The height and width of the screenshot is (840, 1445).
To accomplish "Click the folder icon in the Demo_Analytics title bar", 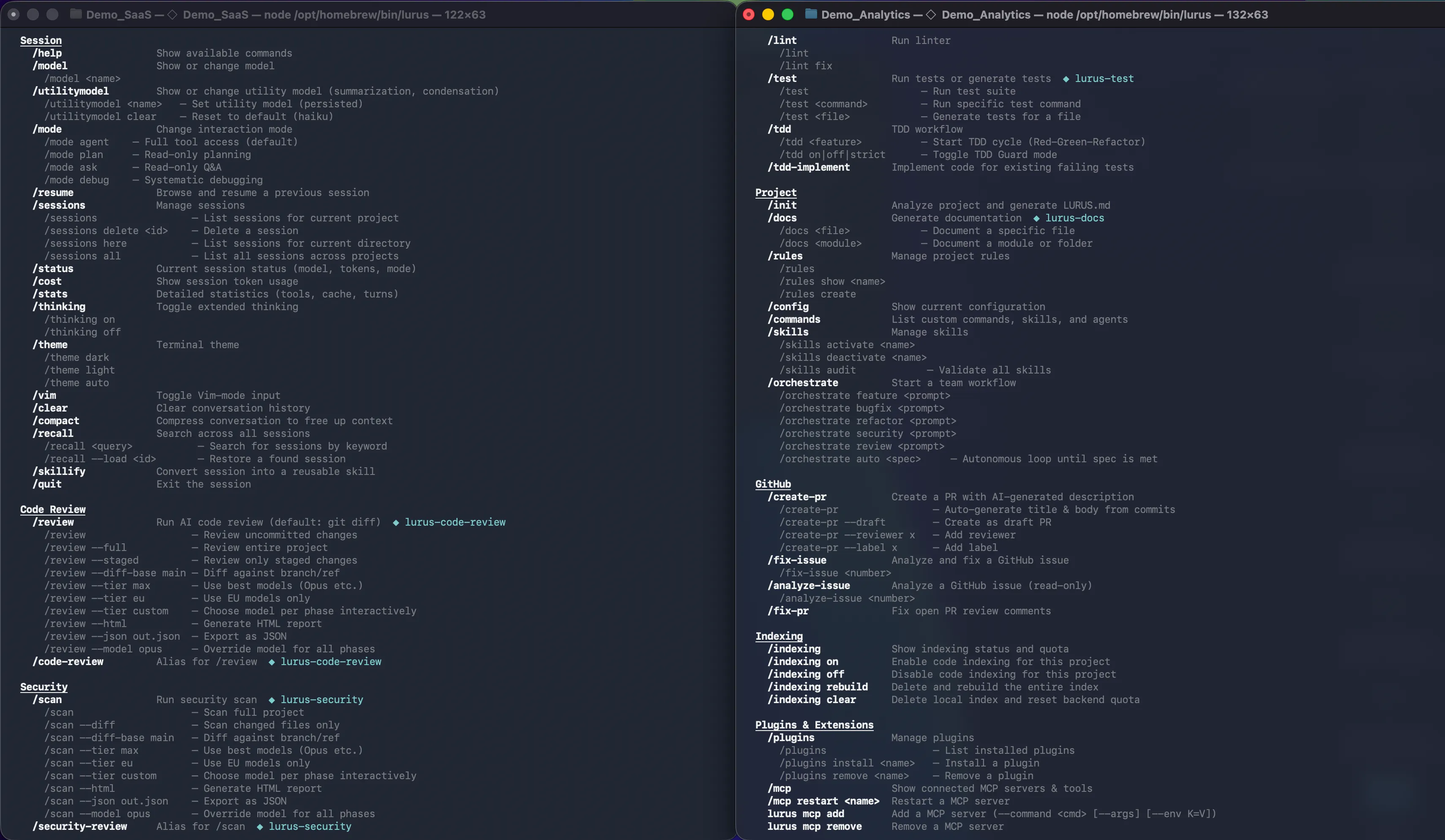I will click(810, 14).
